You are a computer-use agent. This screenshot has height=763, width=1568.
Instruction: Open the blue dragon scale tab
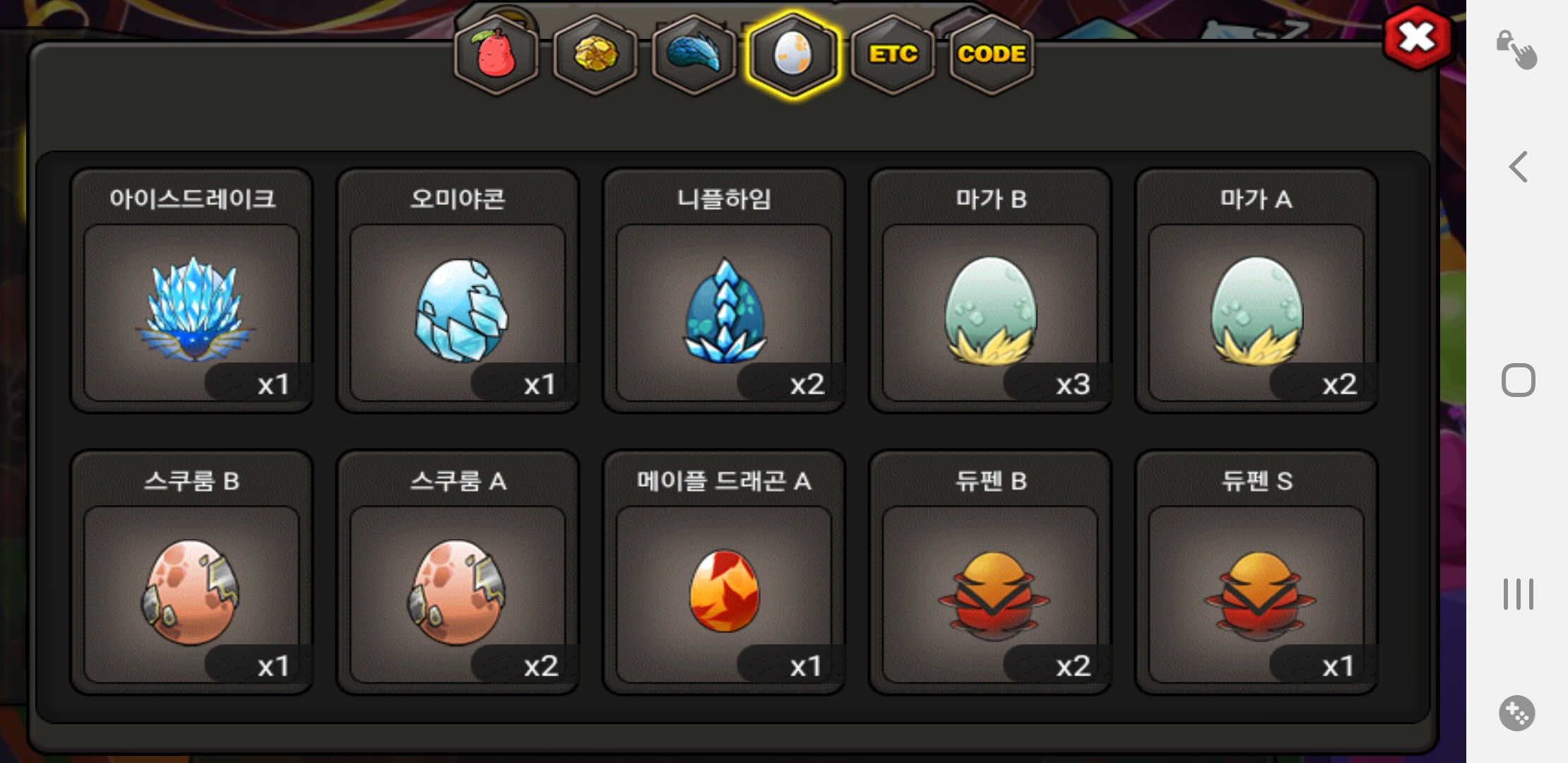(x=694, y=55)
